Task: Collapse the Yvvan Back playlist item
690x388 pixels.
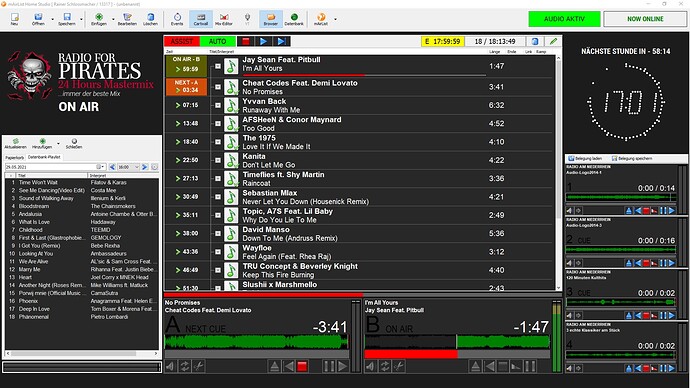Action: [217, 106]
